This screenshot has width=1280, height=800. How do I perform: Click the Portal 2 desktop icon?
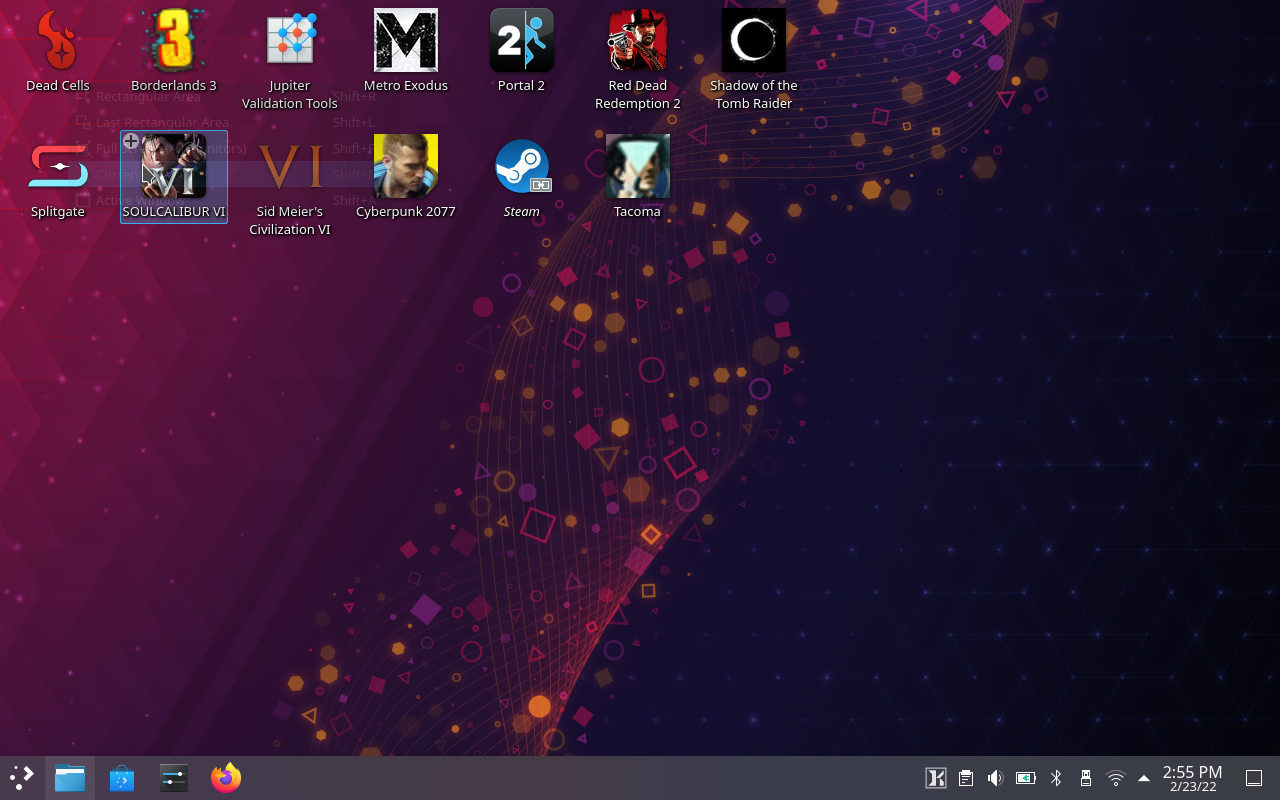[x=522, y=42]
